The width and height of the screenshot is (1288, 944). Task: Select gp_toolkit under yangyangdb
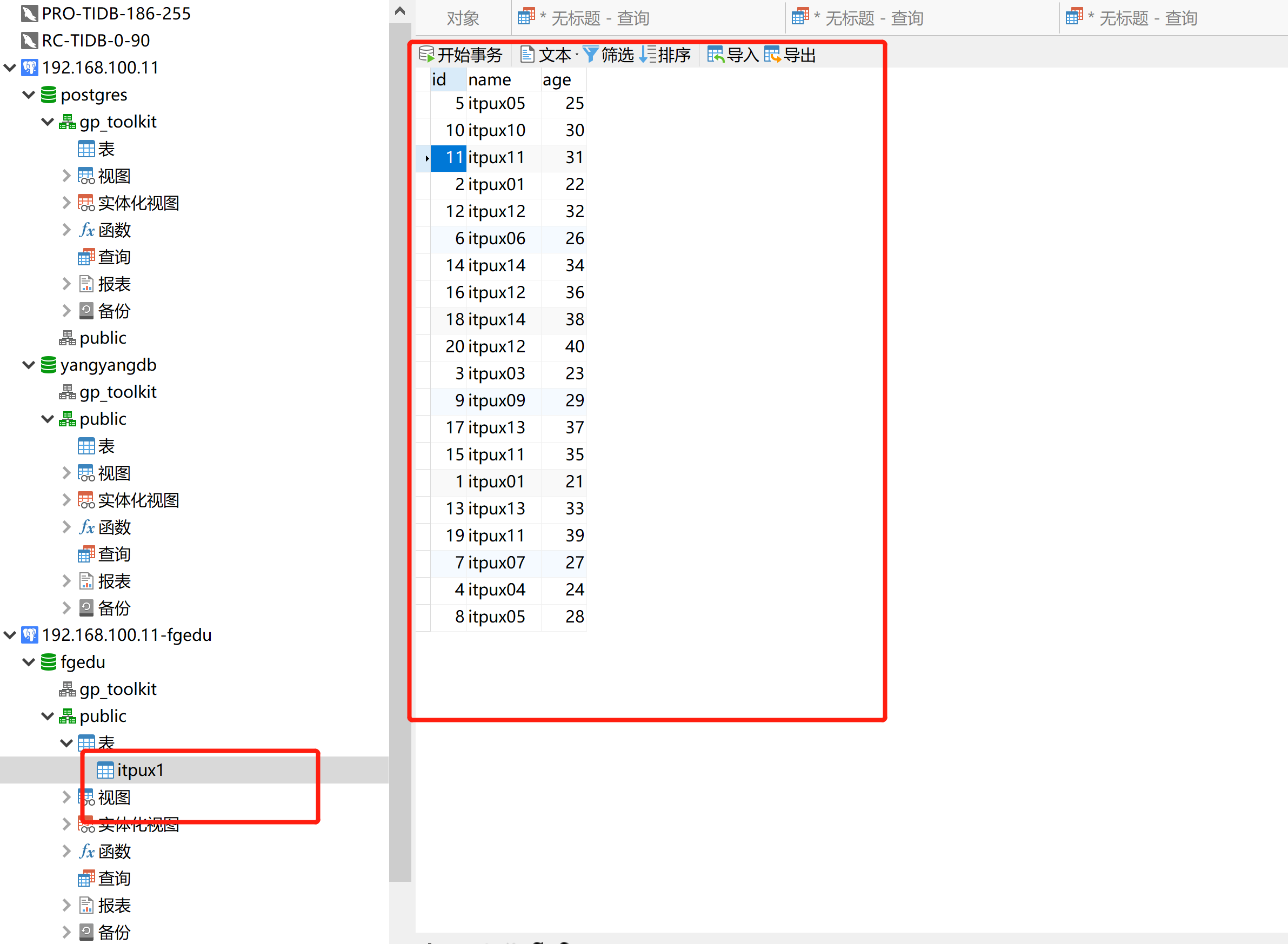108,392
